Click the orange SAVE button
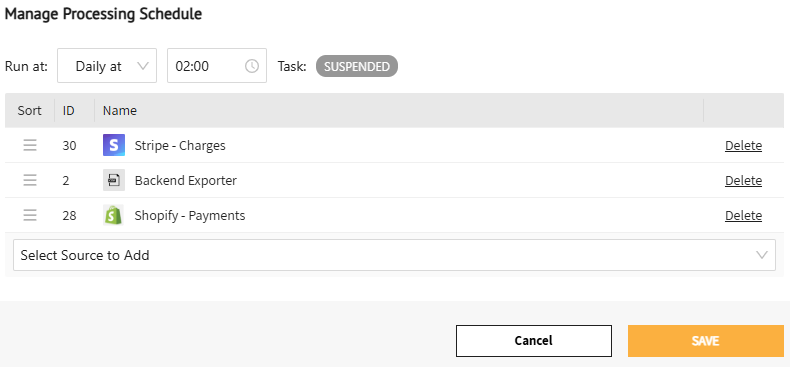The height and width of the screenshot is (367, 790). click(706, 341)
